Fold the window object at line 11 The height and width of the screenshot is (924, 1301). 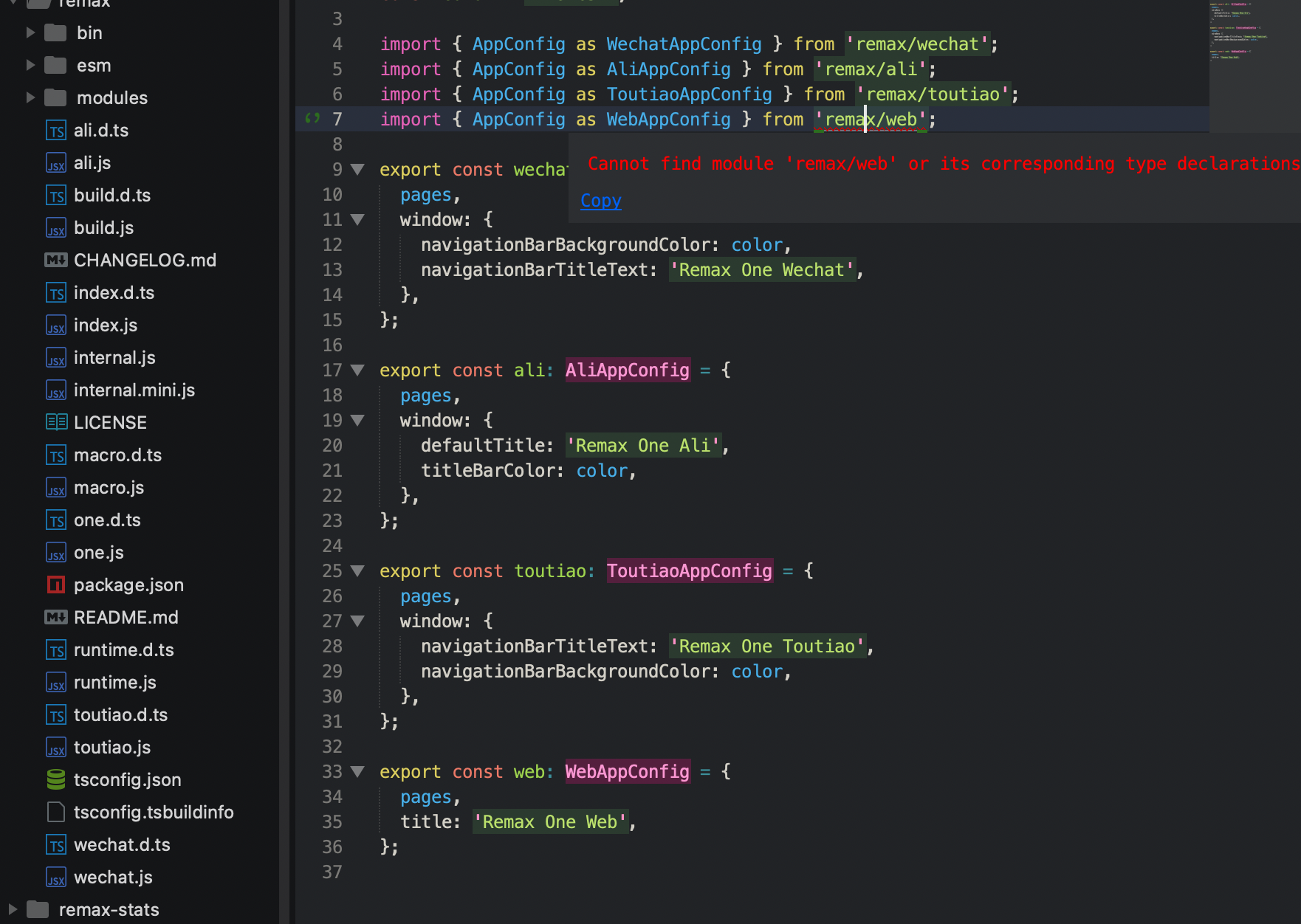click(358, 220)
